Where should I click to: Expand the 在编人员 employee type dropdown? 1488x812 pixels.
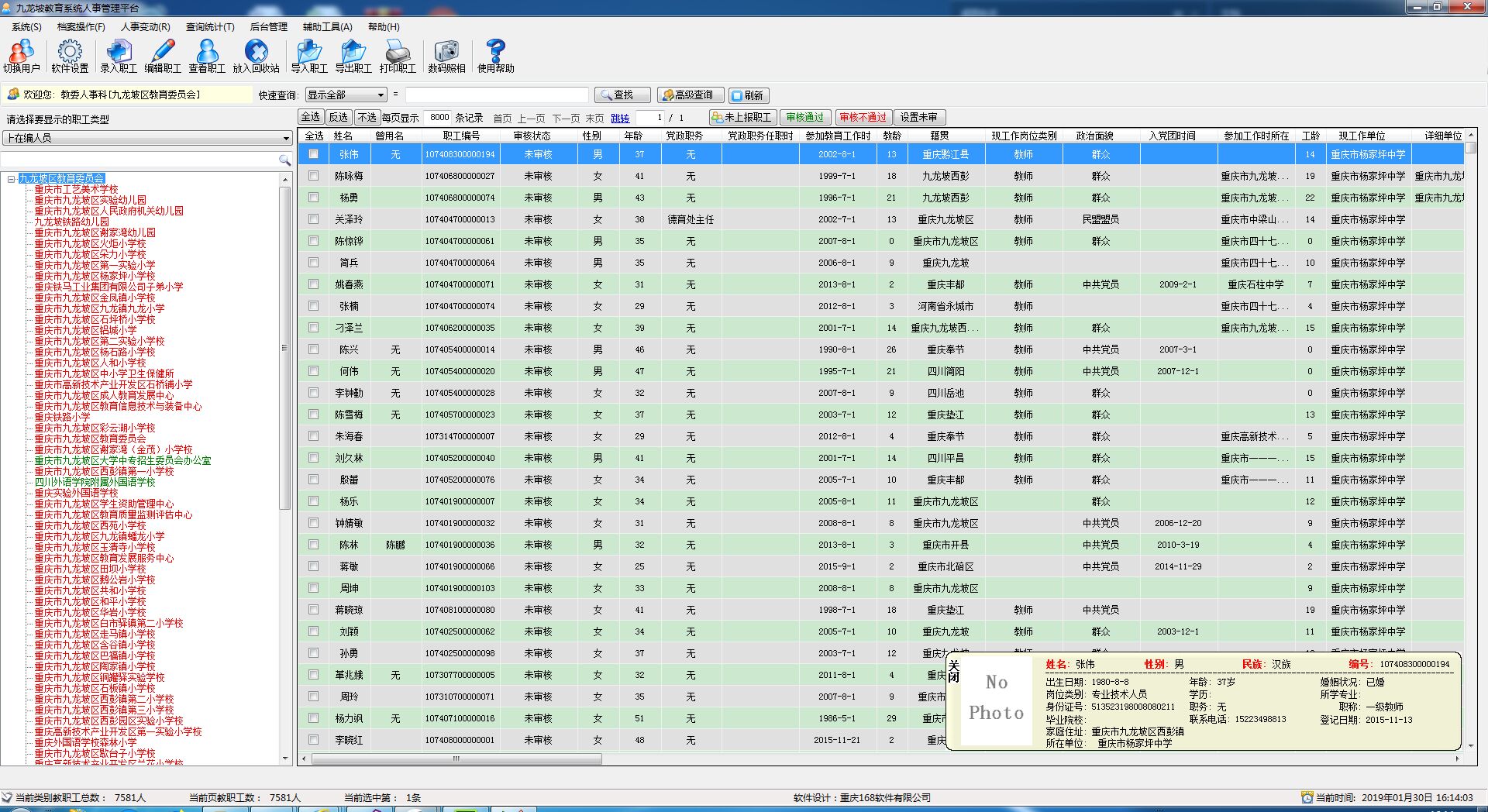click(147, 138)
